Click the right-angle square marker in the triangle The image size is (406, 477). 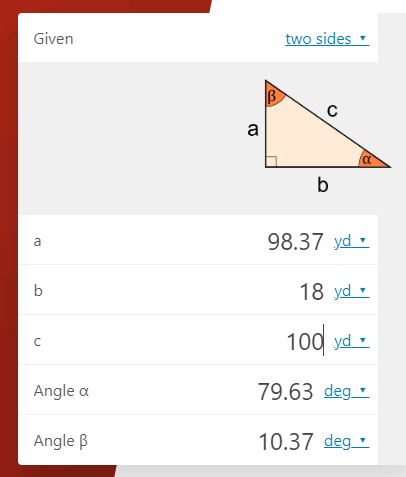point(271,161)
